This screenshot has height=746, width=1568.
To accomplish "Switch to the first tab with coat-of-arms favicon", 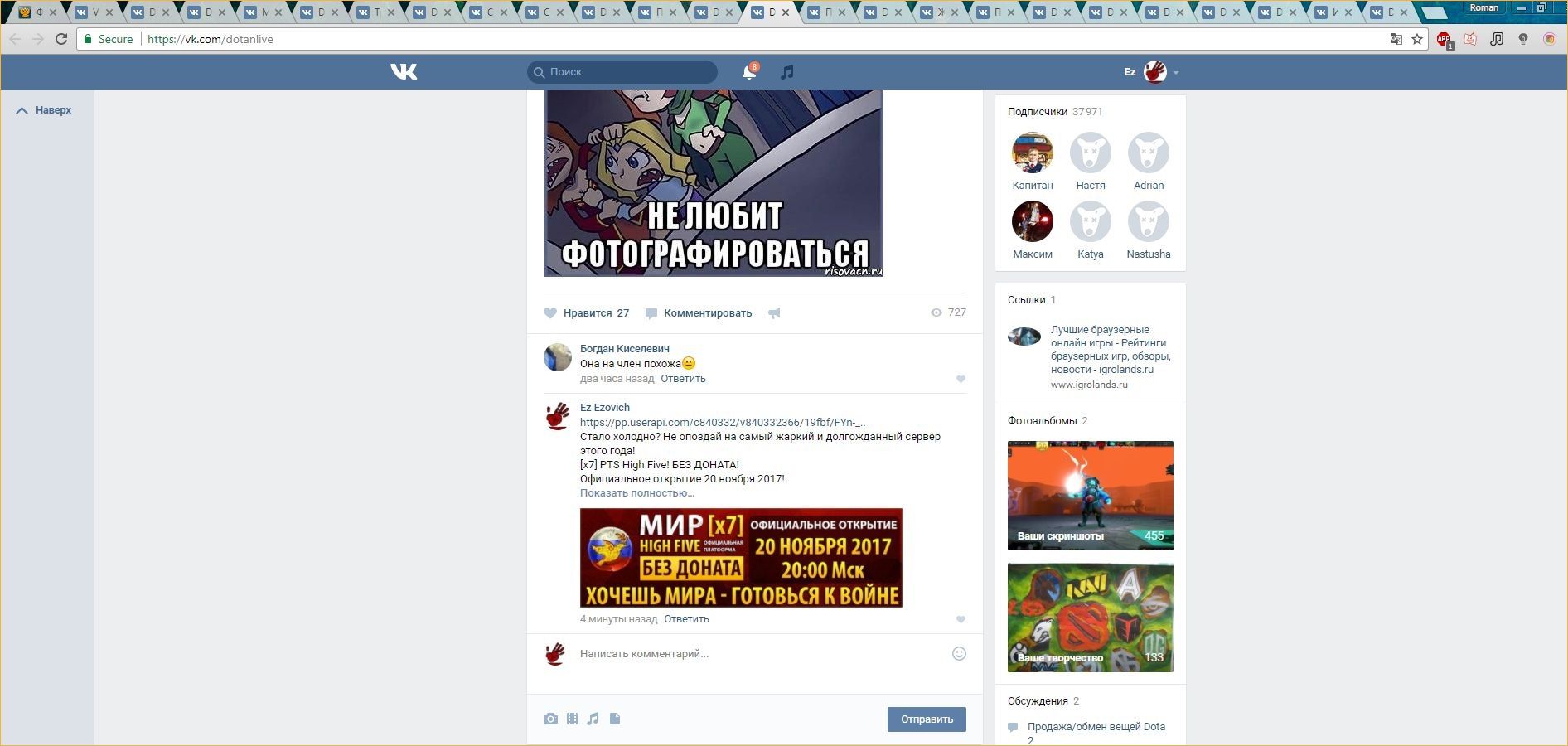I will (x=36, y=12).
